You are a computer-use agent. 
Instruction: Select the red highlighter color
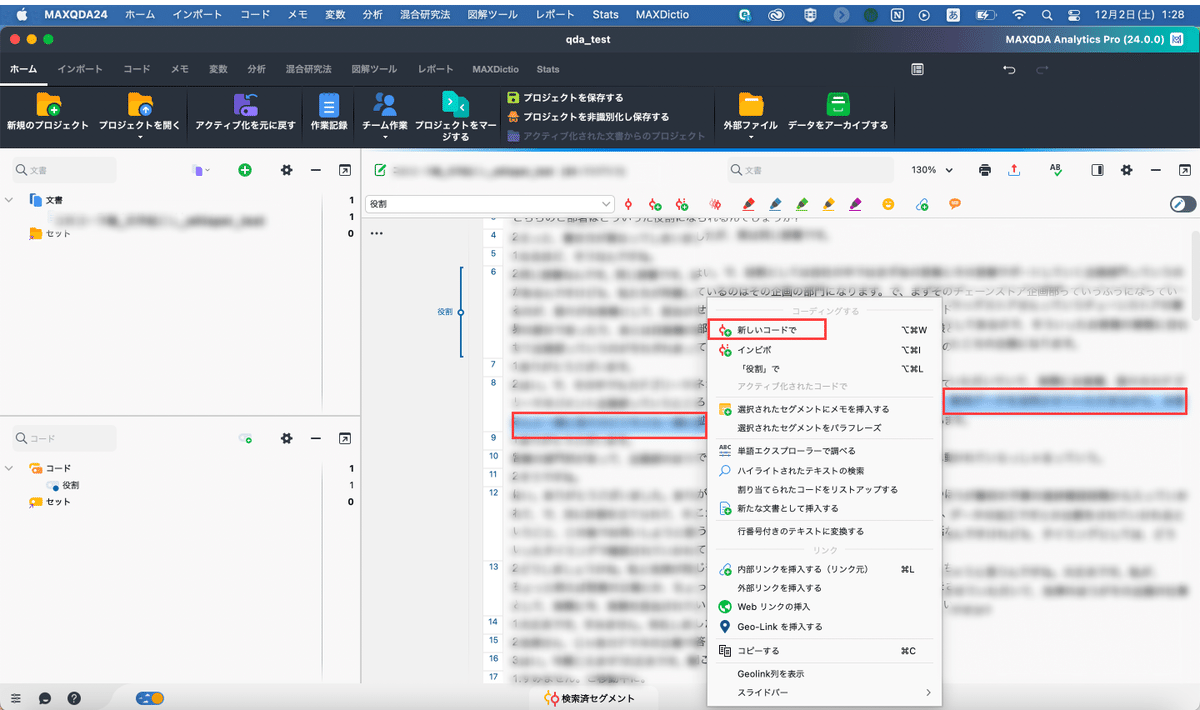(x=749, y=203)
